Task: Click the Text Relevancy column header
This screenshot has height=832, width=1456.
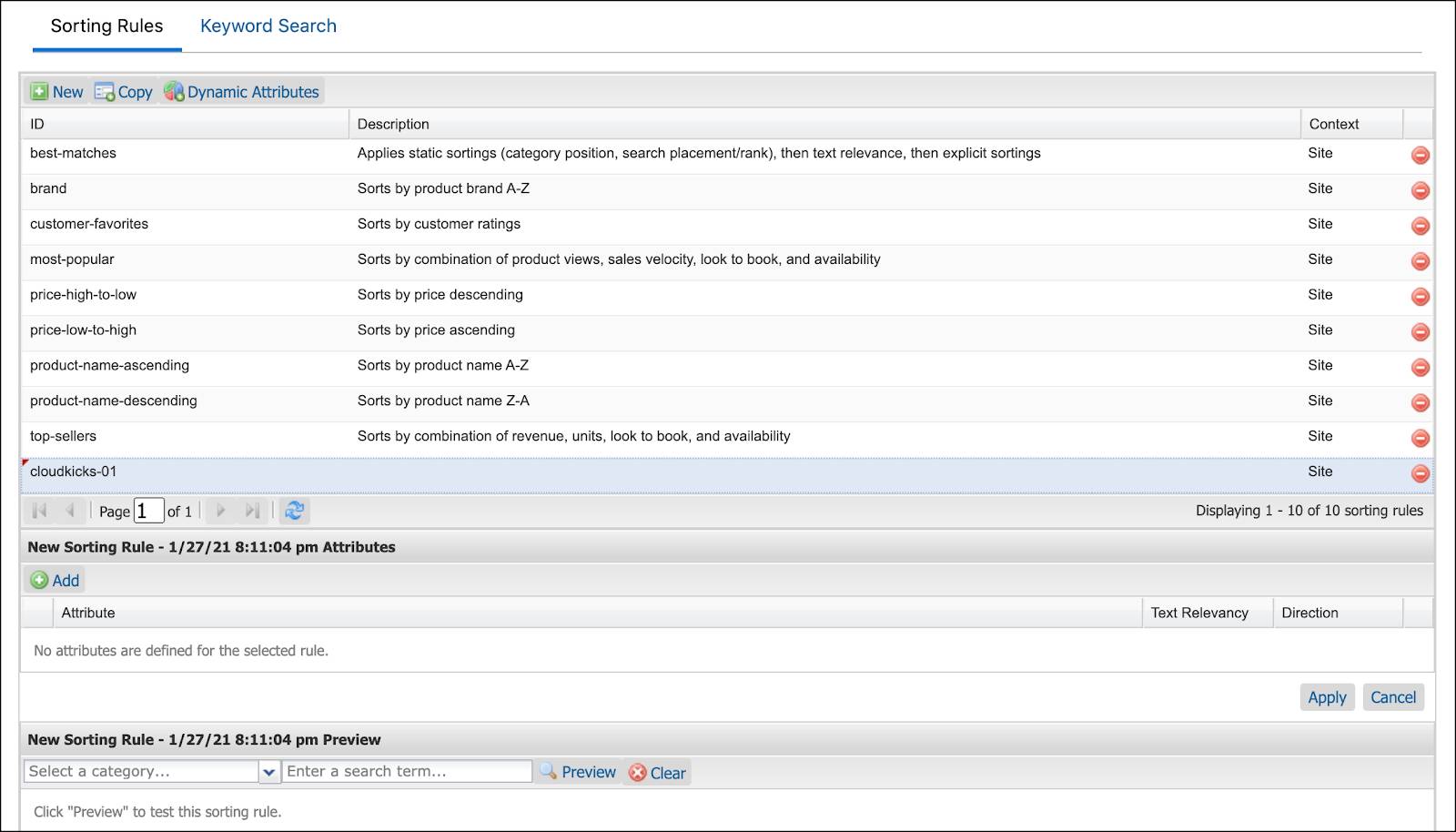Action: [x=1208, y=613]
